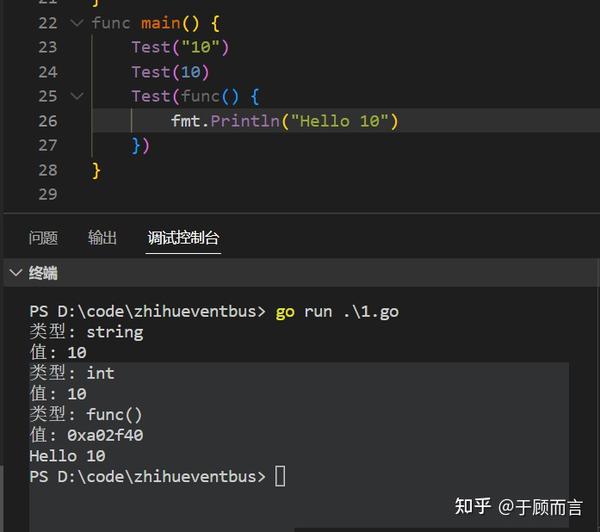600x532 pixels.
Task: Collapse the func main fold arrow
Action: click(x=77, y=23)
